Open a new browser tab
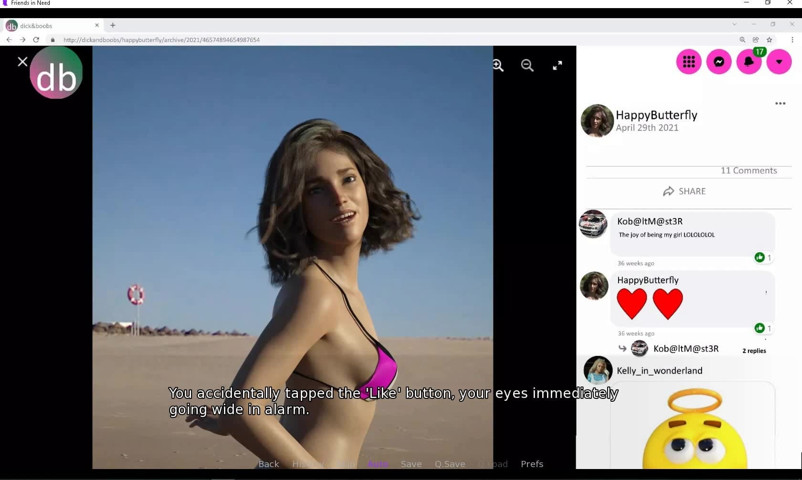The image size is (802, 480). pyautogui.click(x=113, y=25)
